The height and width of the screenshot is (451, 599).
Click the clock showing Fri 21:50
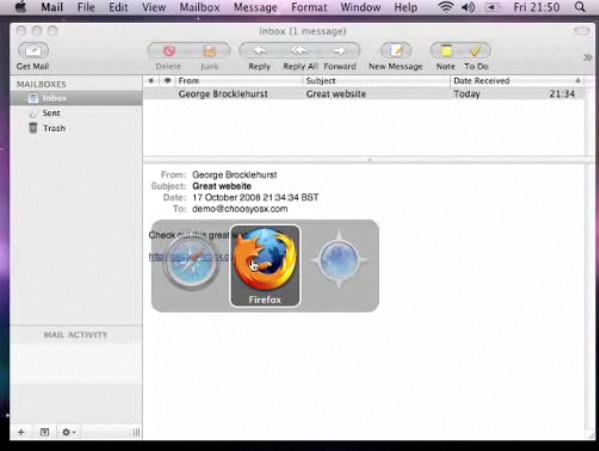[x=536, y=7]
